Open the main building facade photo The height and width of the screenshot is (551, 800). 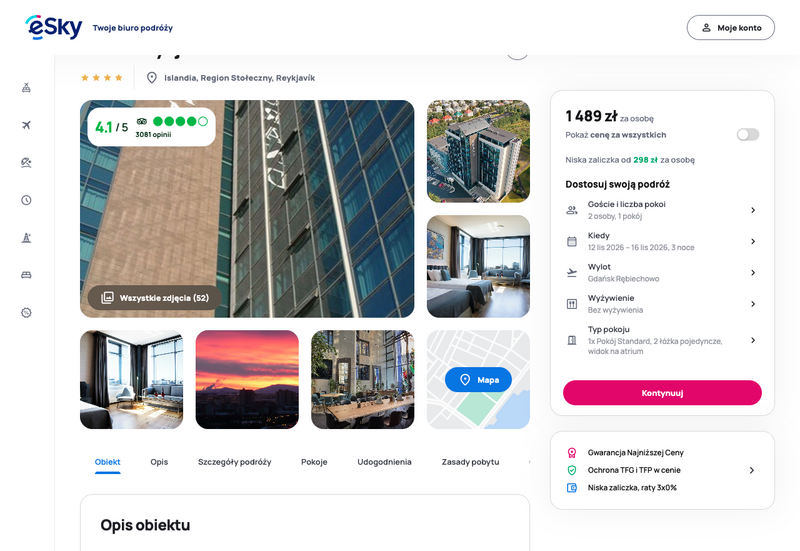point(247,209)
